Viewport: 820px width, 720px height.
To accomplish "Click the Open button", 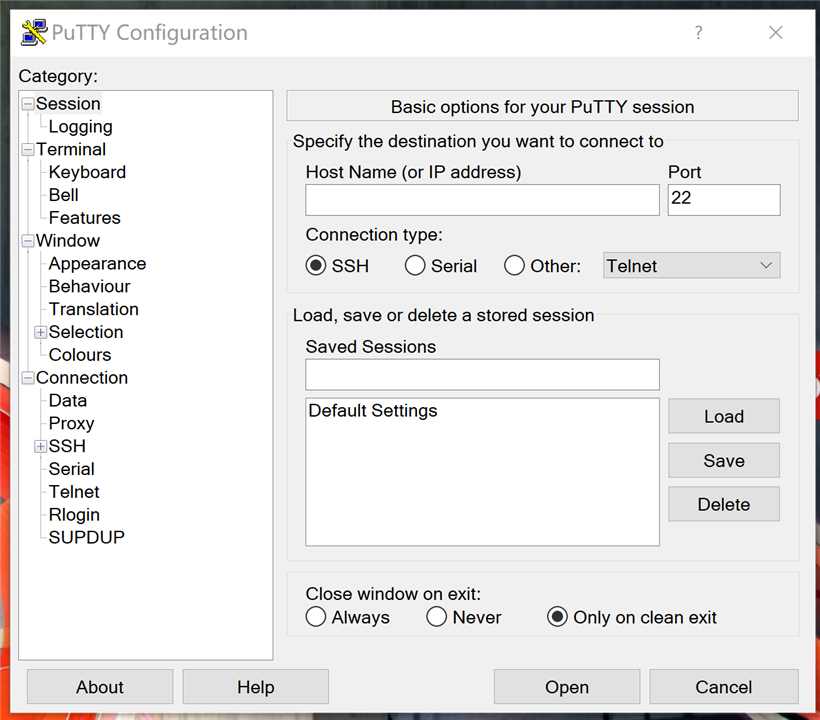I will (566, 687).
